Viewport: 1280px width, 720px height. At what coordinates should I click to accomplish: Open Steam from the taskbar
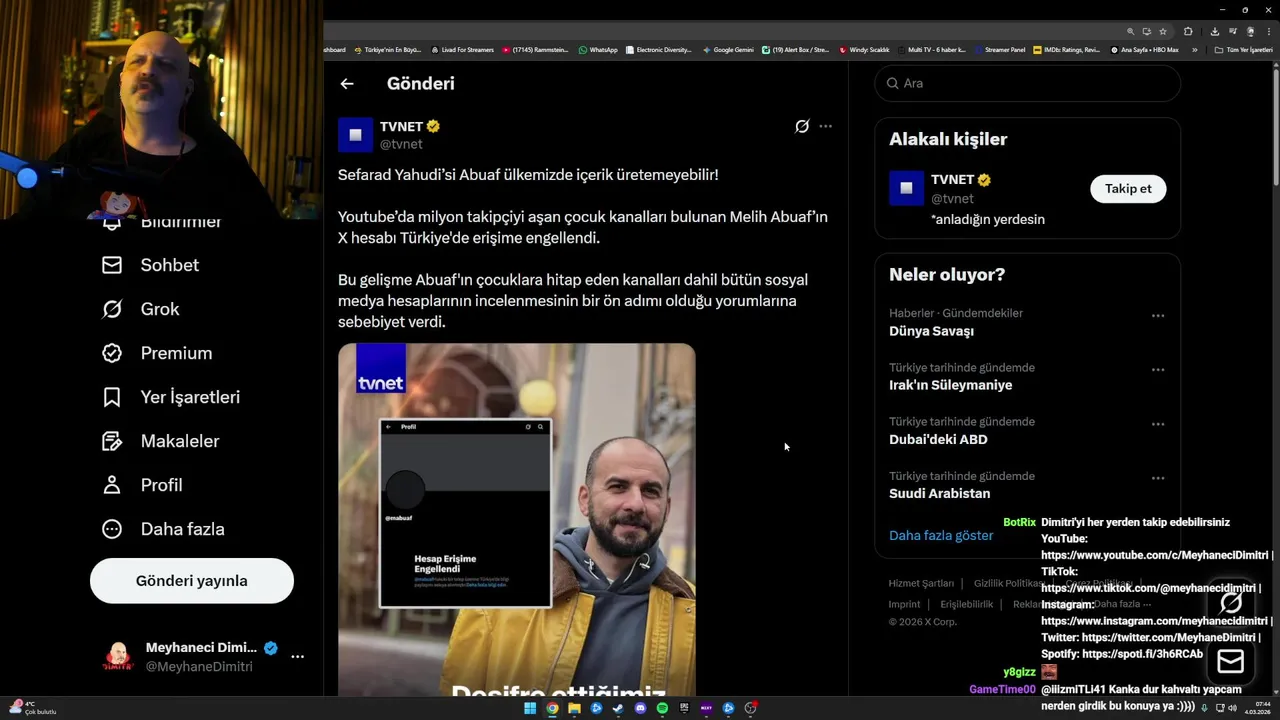click(618, 708)
